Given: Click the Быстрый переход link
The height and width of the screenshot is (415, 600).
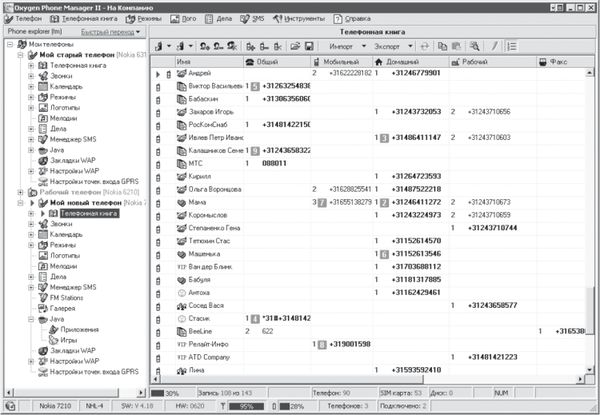Looking at the screenshot, I should (118, 32).
